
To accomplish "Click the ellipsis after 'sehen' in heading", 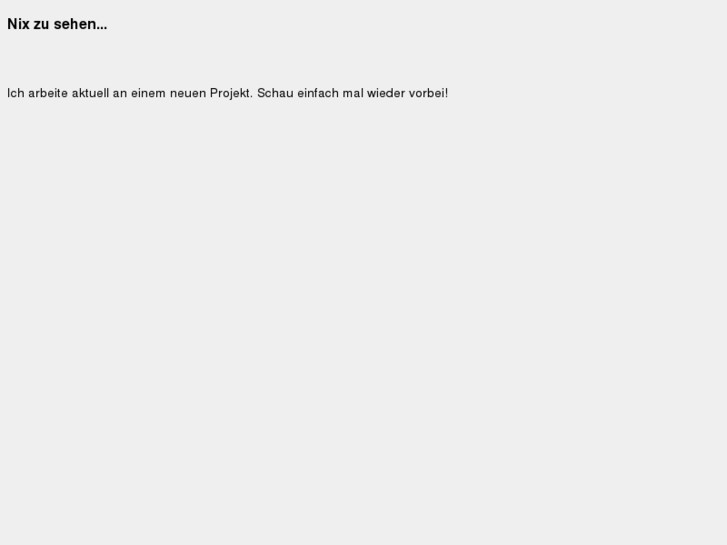I will click(102, 28).
